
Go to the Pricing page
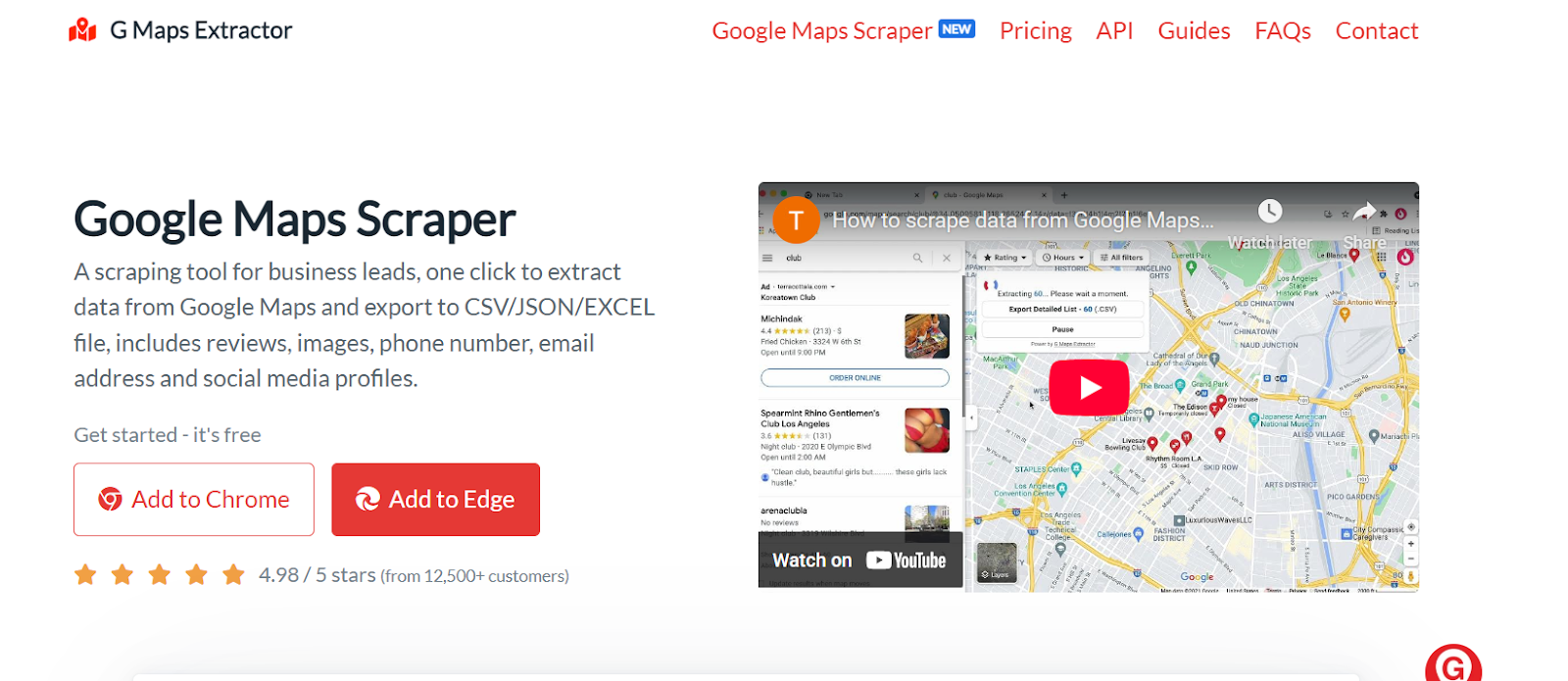click(x=1035, y=31)
